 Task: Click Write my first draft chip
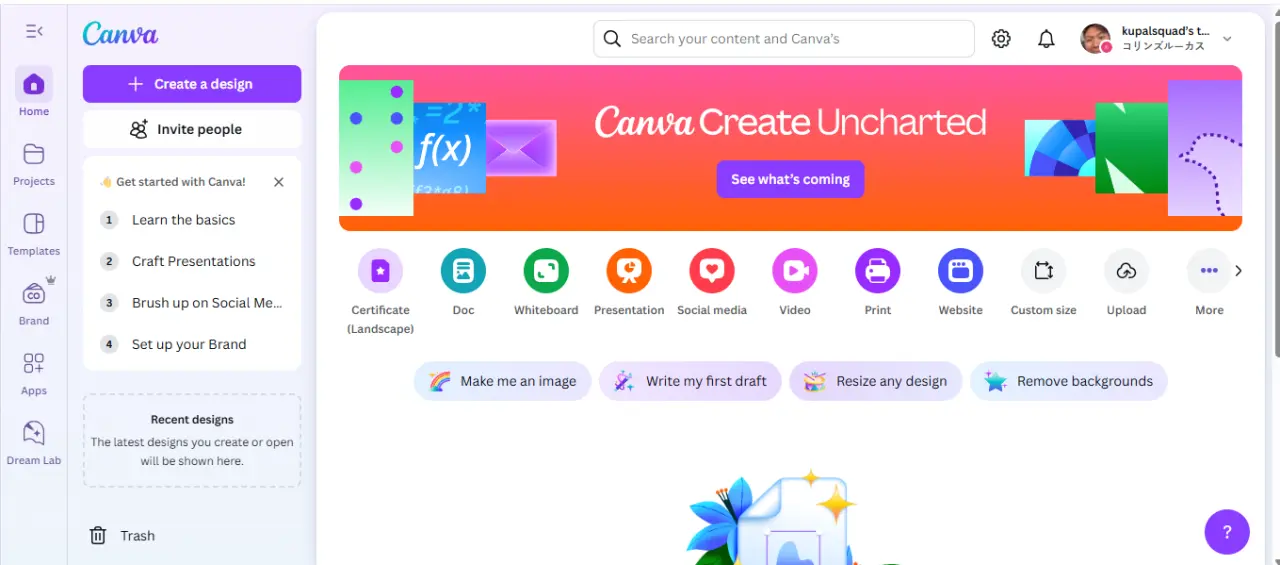(690, 381)
